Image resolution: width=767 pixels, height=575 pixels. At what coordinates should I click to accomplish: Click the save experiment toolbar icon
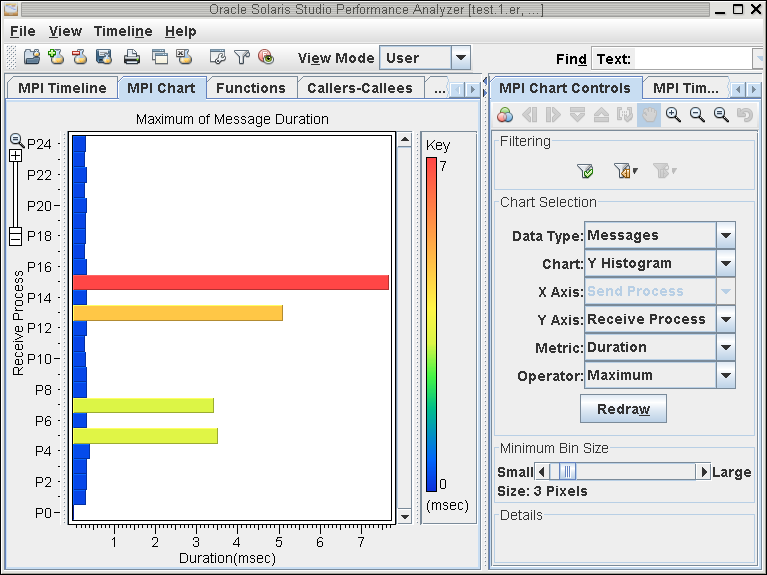pyautogui.click(x=104, y=57)
